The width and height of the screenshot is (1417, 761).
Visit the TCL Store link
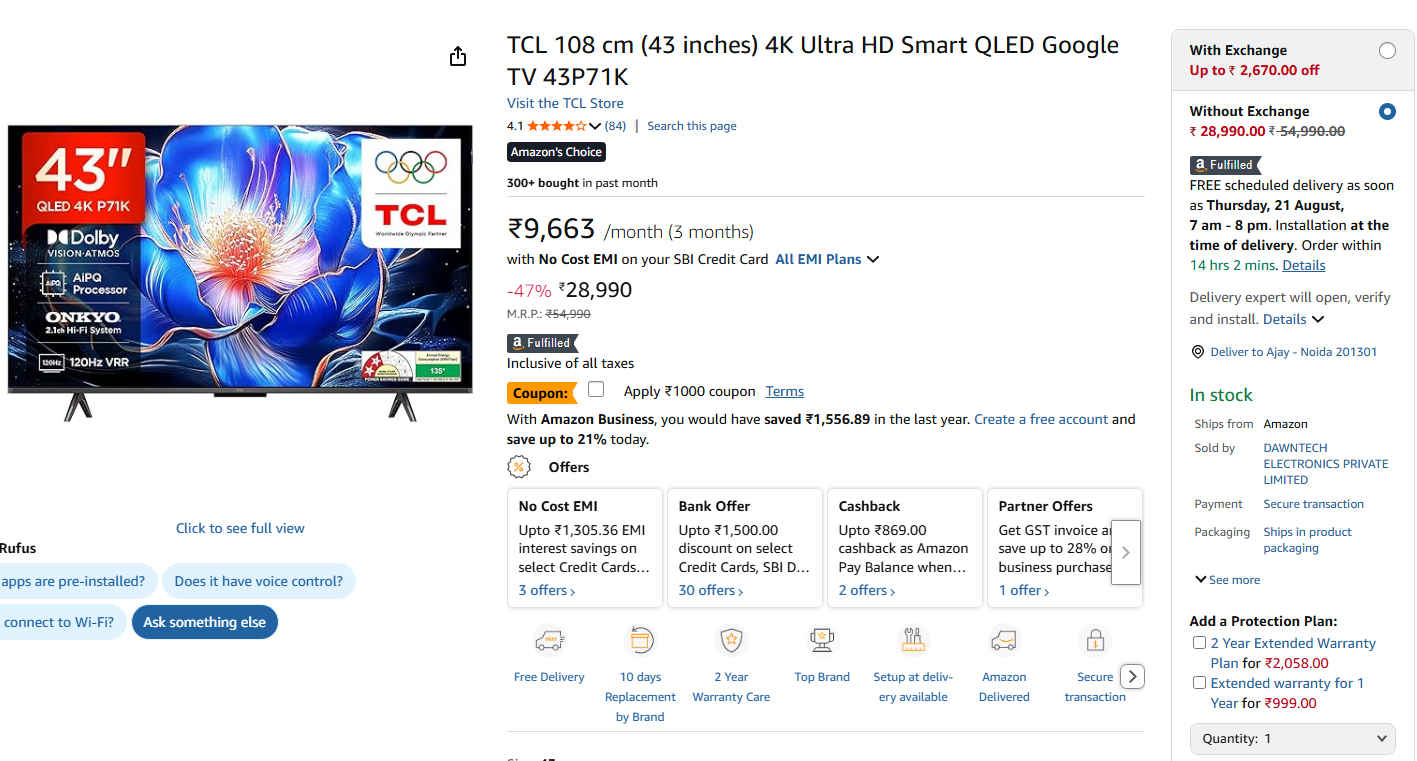point(565,103)
